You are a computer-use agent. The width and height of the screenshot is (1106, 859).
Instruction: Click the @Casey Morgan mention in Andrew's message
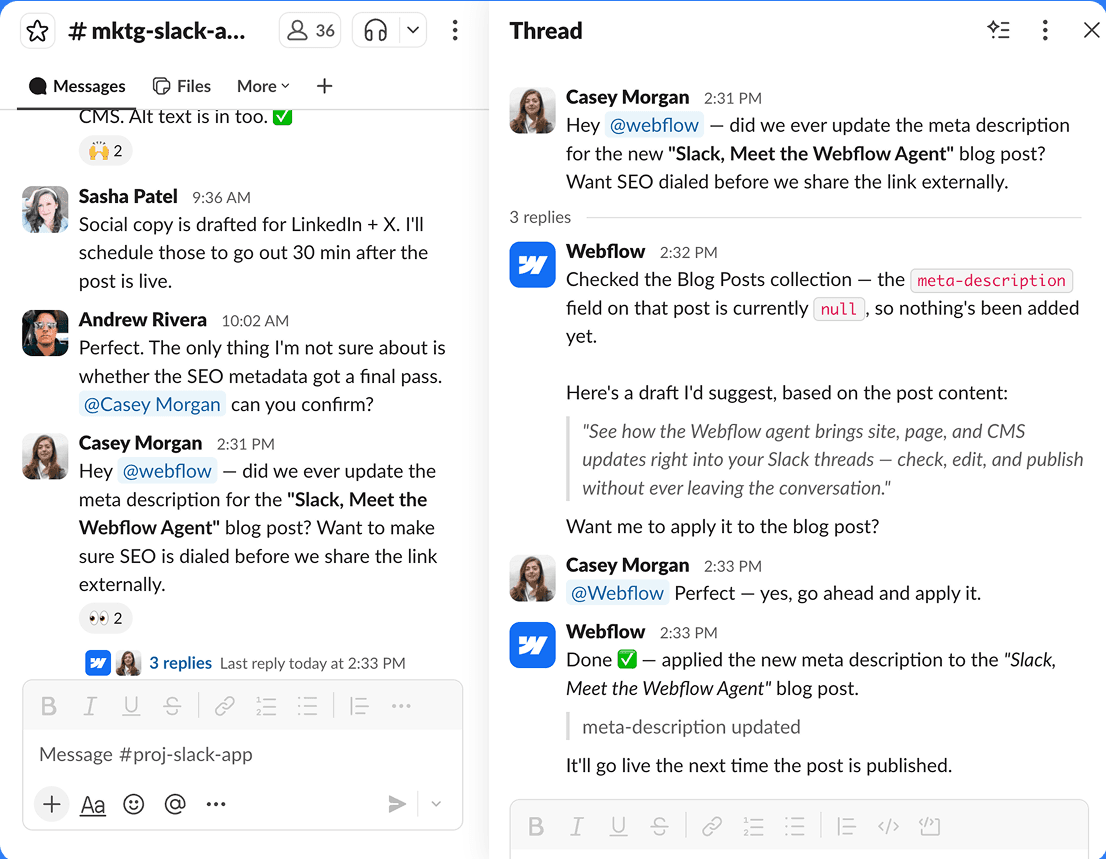pos(152,405)
